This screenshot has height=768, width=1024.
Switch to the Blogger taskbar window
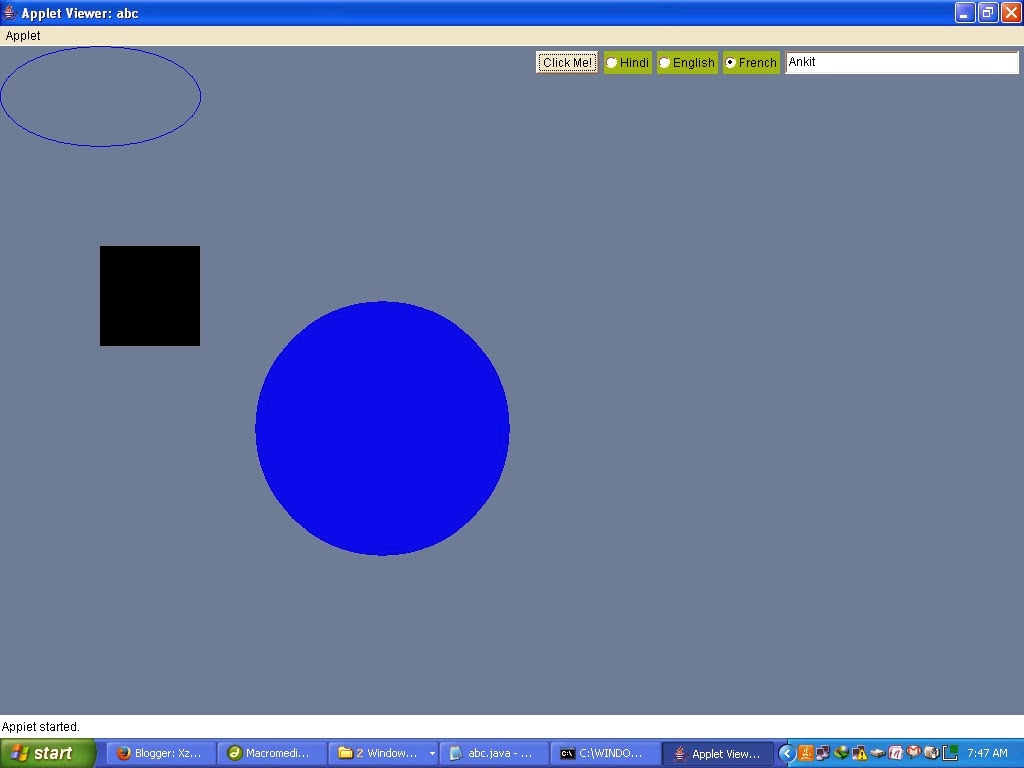[x=160, y=753]
